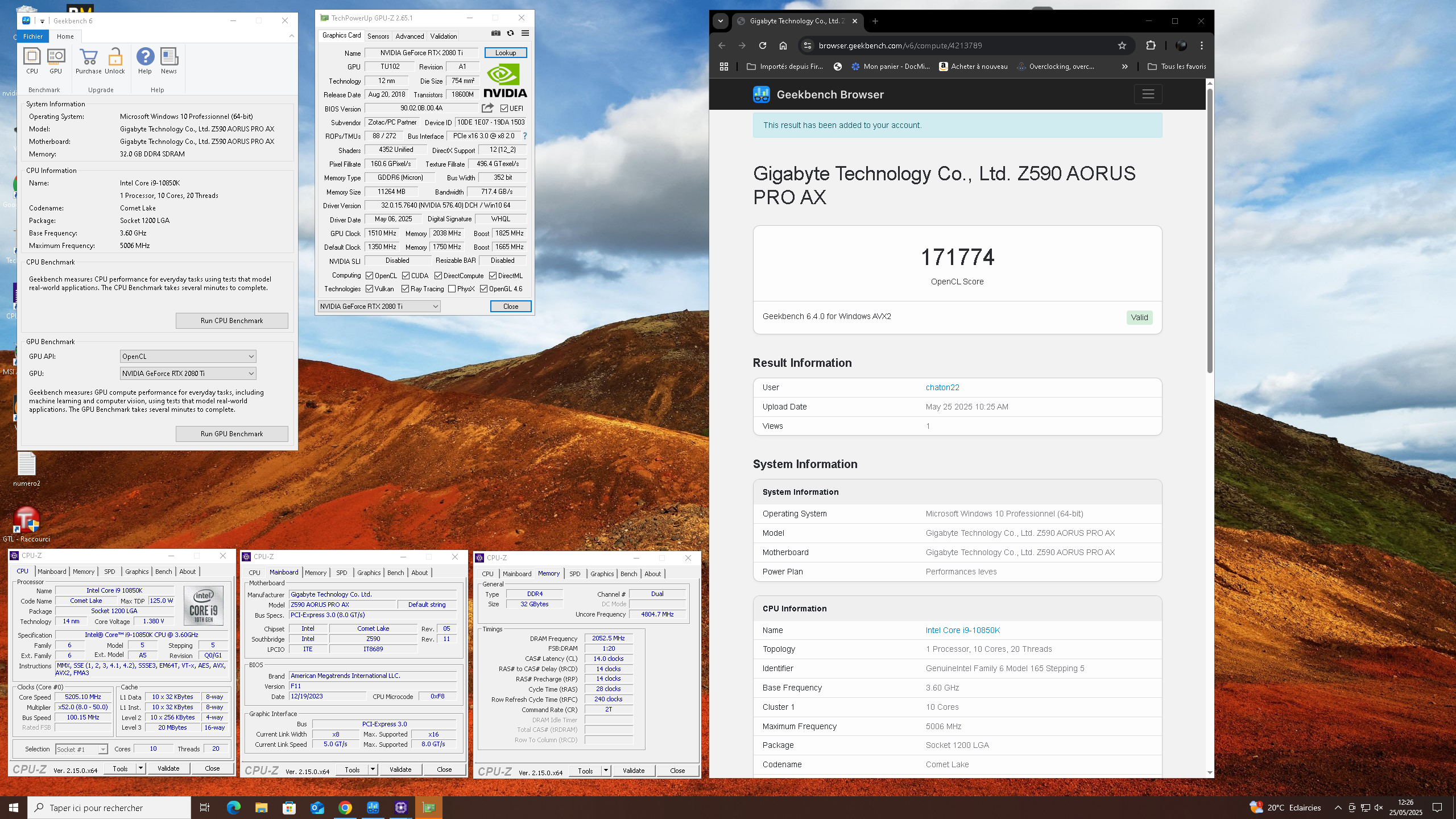Open GPU-Z graphics card selector dropdown

379,307
